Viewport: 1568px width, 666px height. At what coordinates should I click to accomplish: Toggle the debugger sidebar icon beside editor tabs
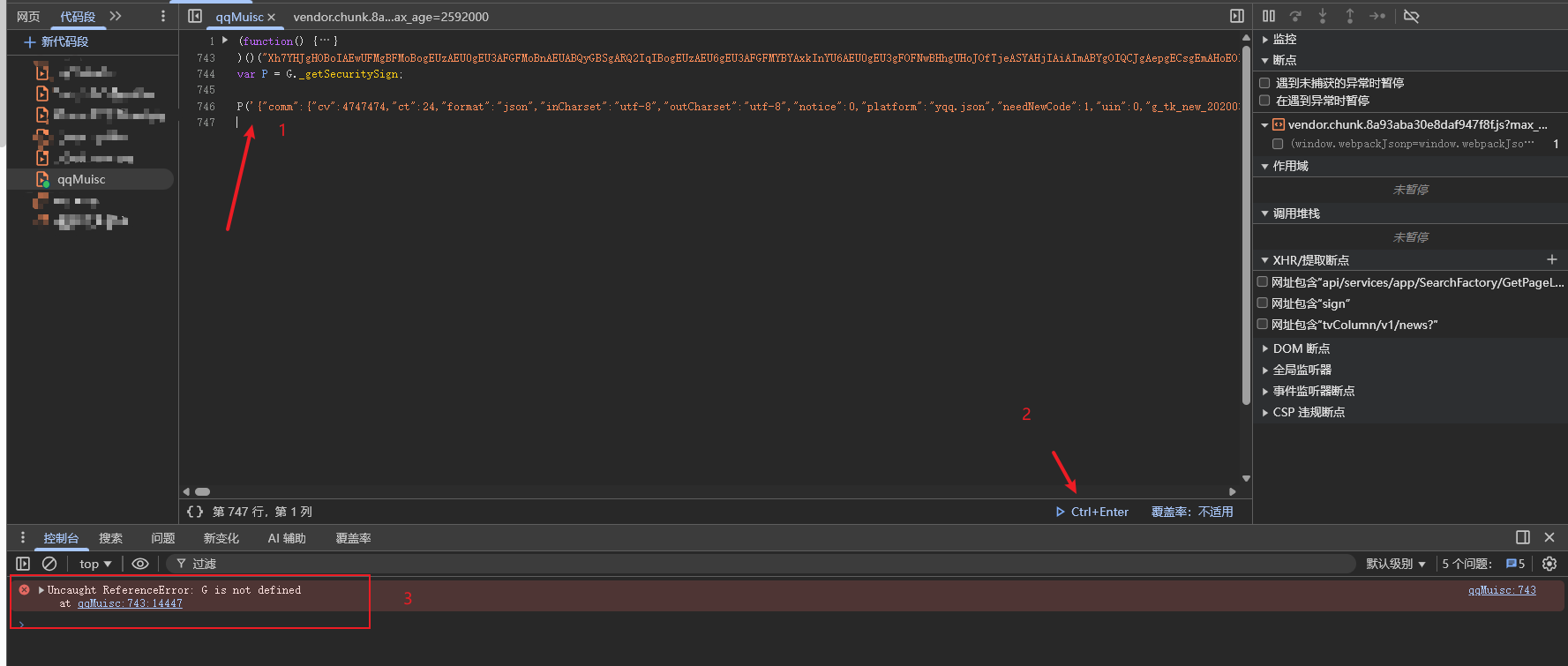(x=1237, y=16)
